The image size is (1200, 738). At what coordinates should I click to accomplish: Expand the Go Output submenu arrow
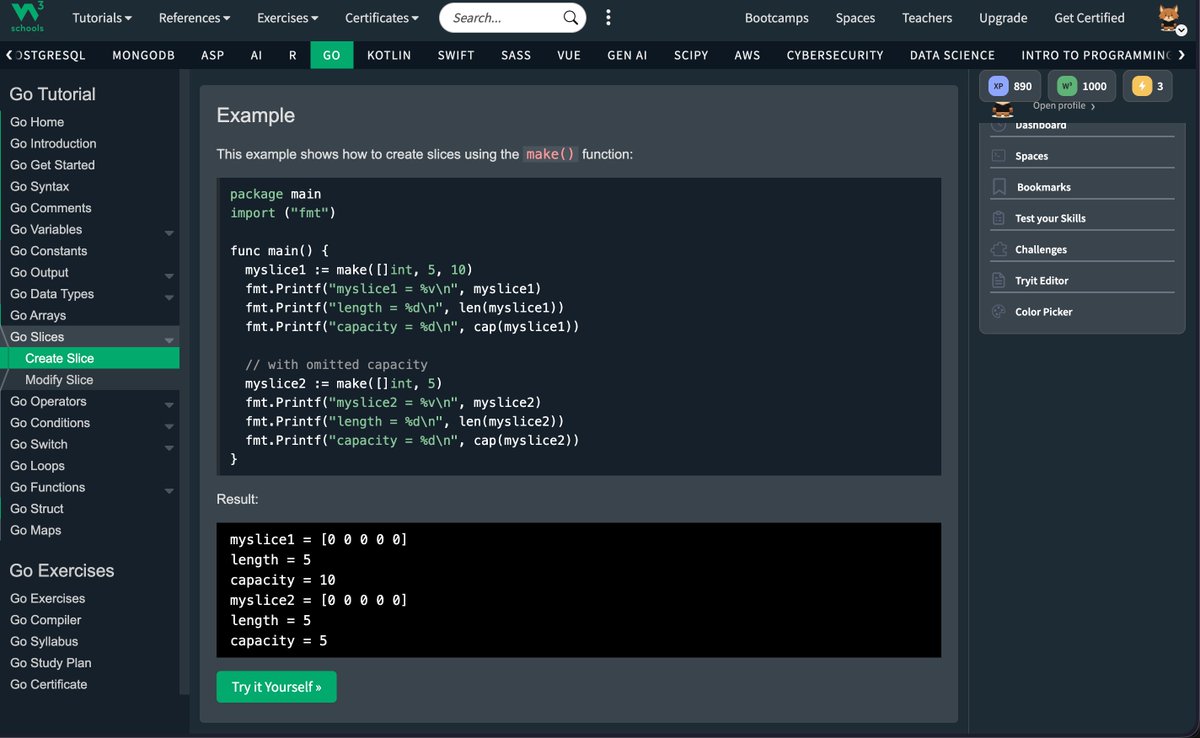coord(169,275)
